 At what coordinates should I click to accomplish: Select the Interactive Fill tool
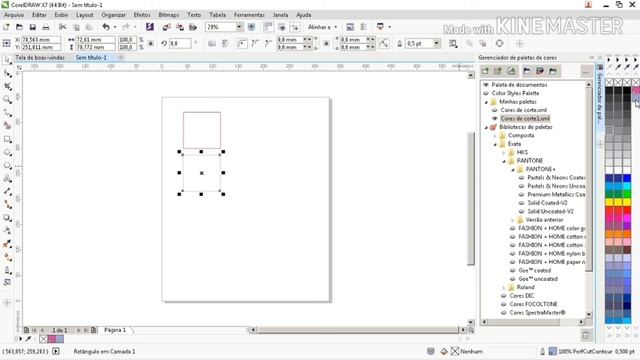7,257
